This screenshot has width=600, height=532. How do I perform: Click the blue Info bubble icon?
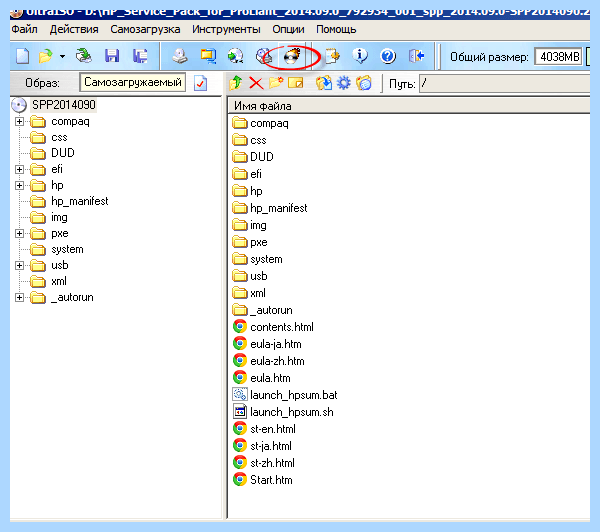click(360, 56)
